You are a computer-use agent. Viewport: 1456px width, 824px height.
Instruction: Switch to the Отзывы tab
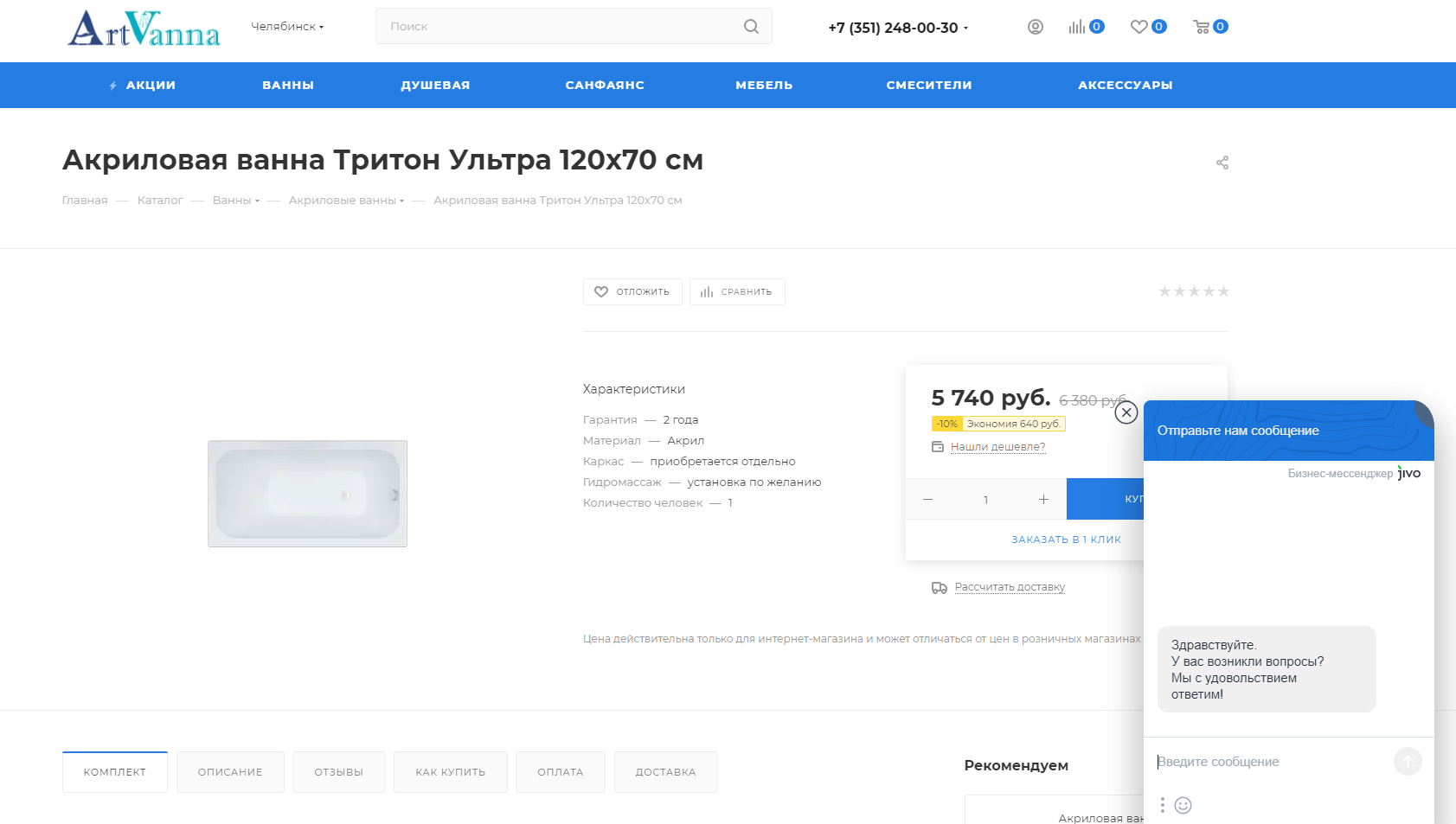point(338,772)
